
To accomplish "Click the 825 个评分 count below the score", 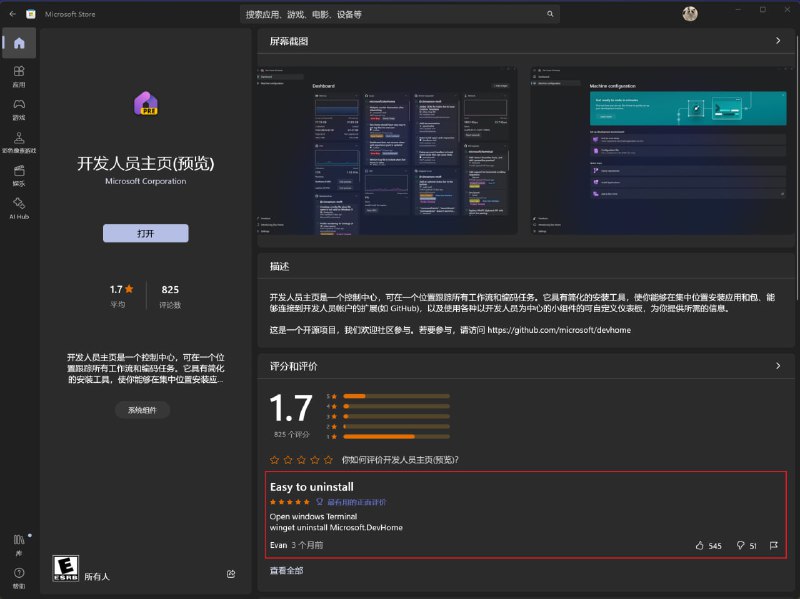I will 291,435.
